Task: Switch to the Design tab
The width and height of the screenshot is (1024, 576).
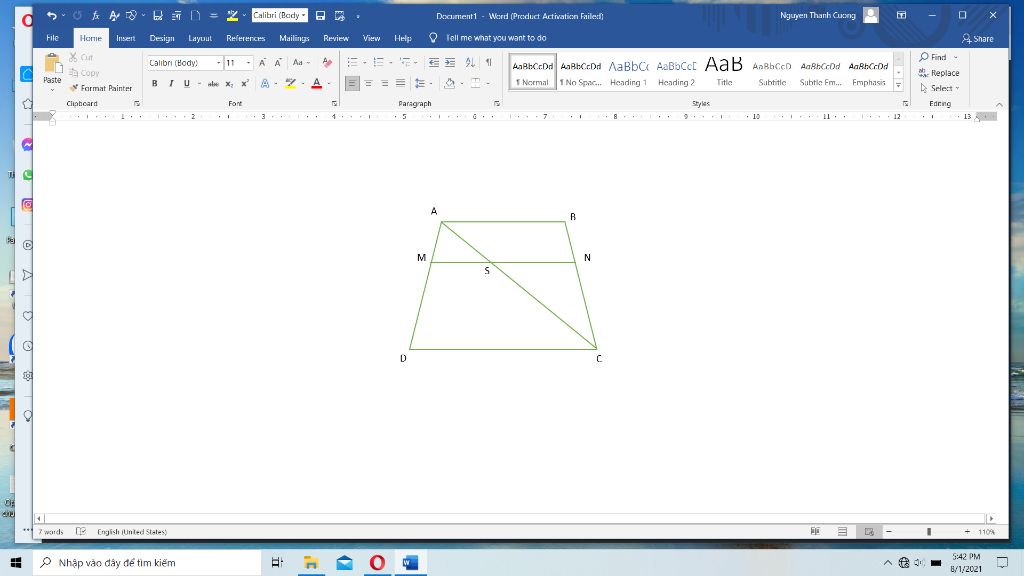Action: point(162,38)
